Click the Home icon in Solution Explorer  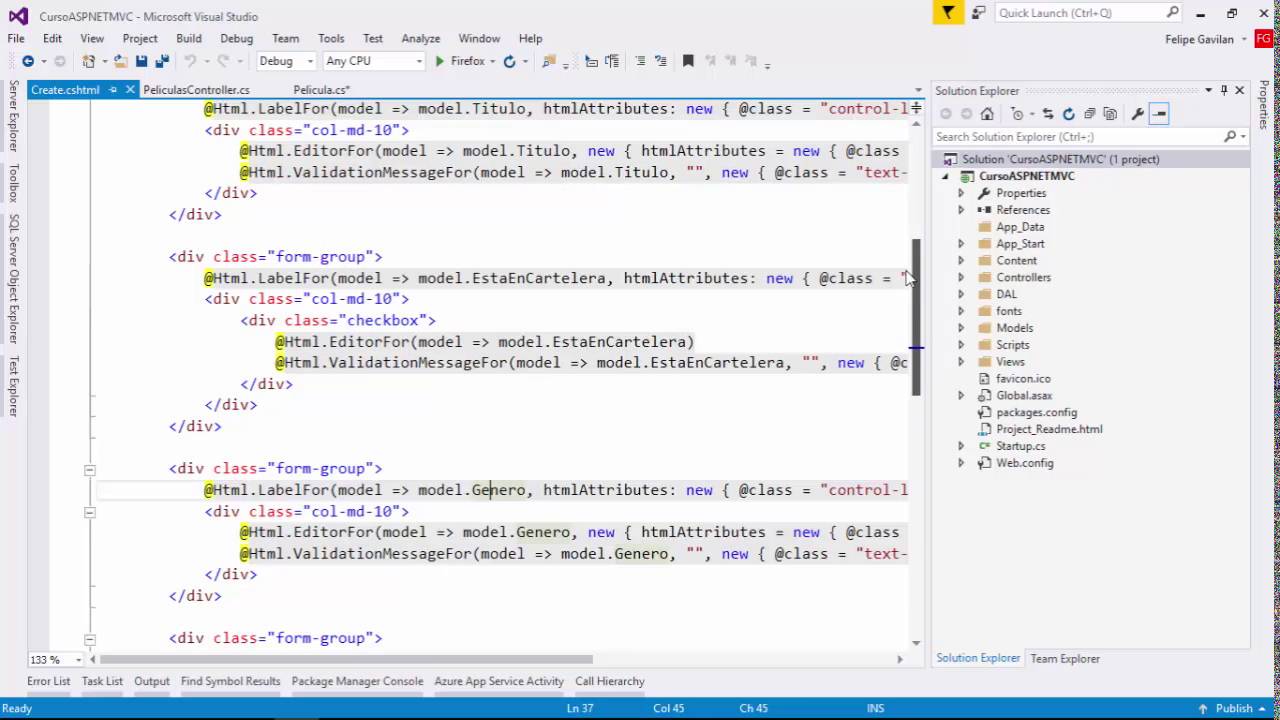[x=987, y=114]
